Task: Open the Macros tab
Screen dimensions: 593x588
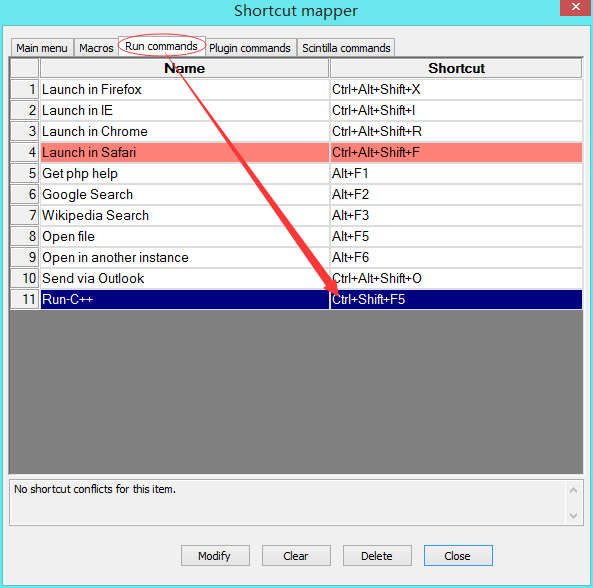Action: [x=96, y=48]
